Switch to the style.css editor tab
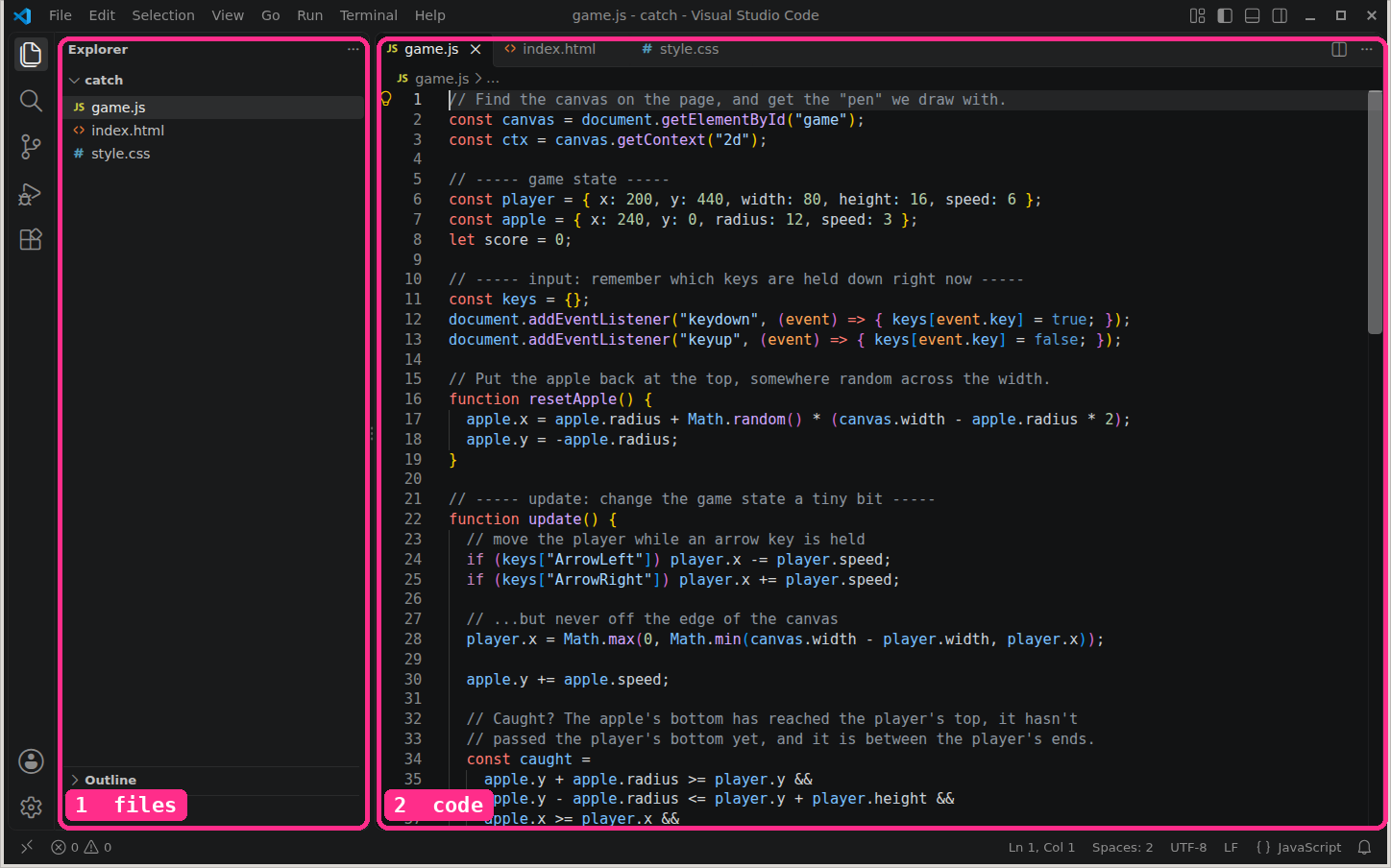Viewport: 1391px width, 868px height. (689, 49)
